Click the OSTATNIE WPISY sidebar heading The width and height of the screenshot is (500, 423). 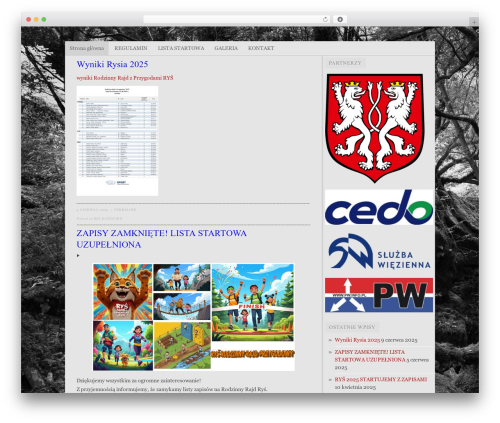click(x=352, y=327)
